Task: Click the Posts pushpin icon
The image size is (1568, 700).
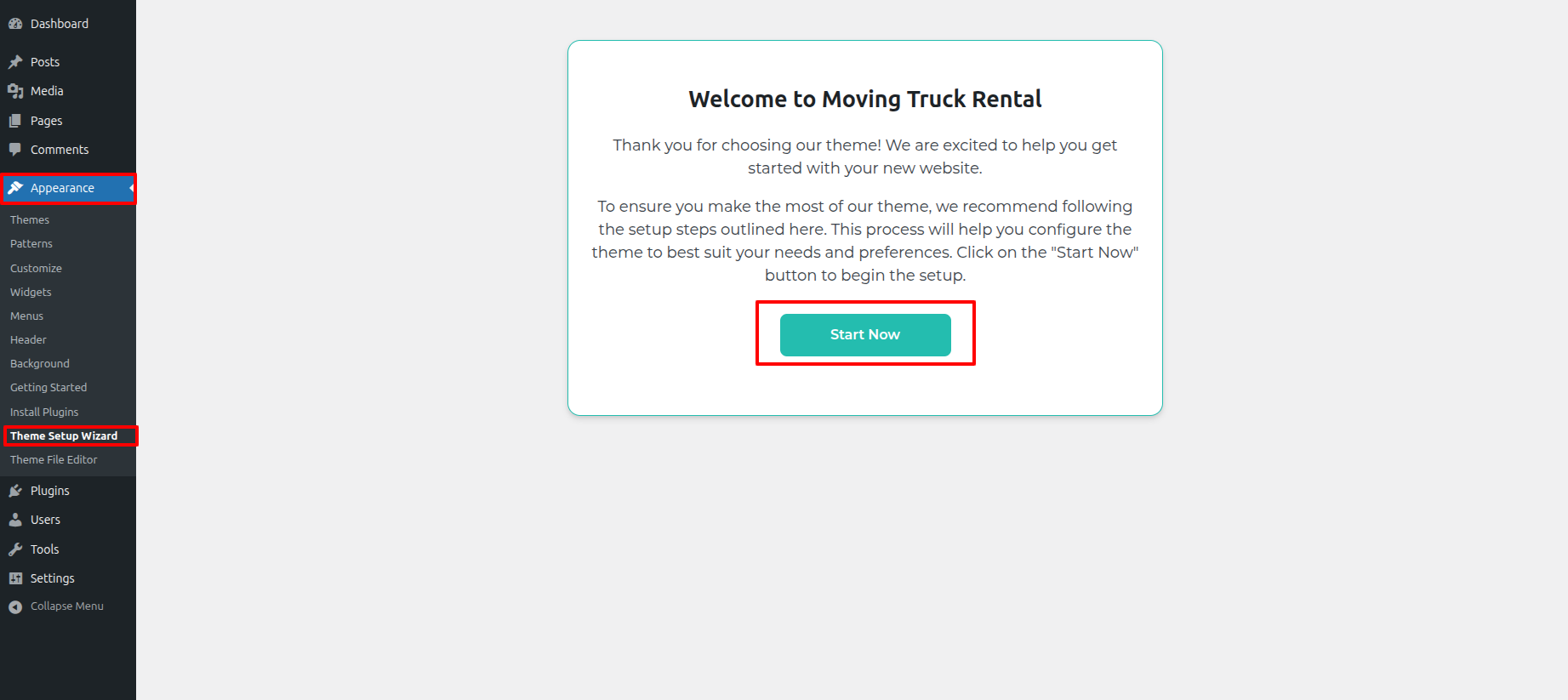Action: [x=15, y=62]
